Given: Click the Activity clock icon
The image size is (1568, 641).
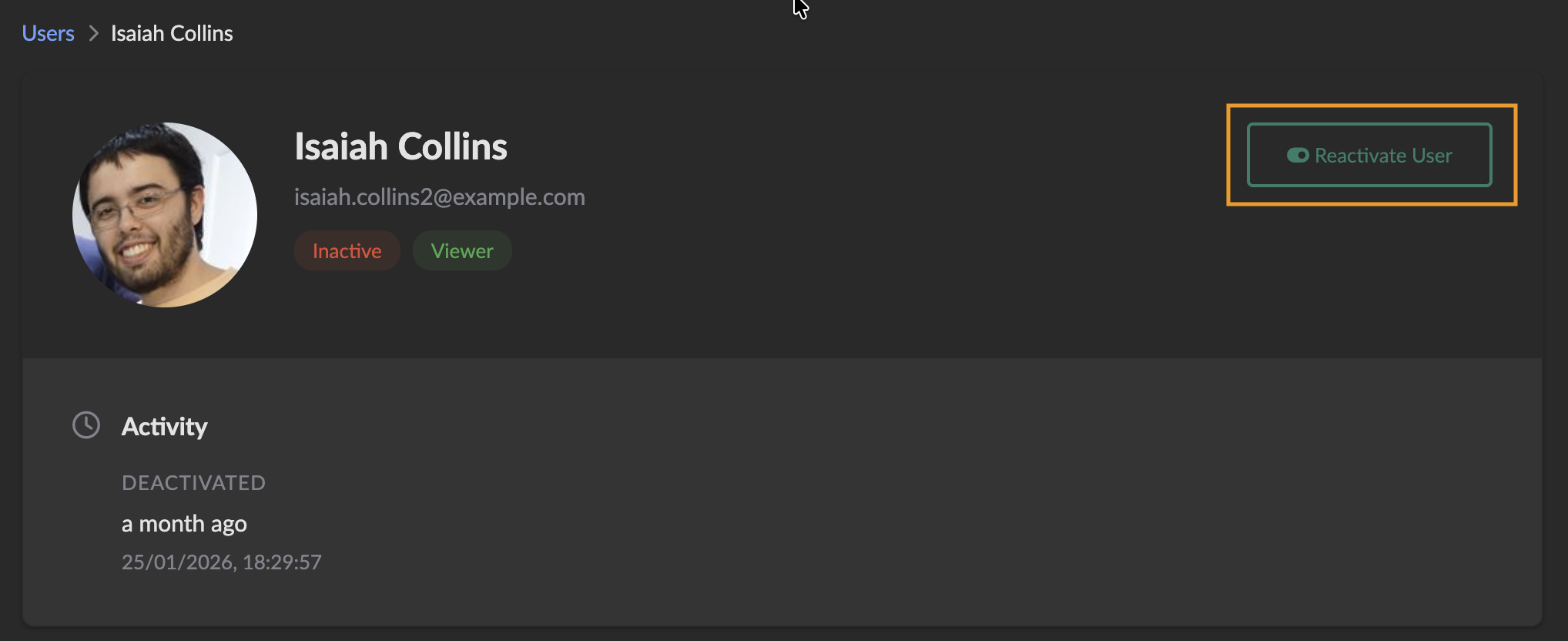Looking at the screenshot, I should click(86, 425).
